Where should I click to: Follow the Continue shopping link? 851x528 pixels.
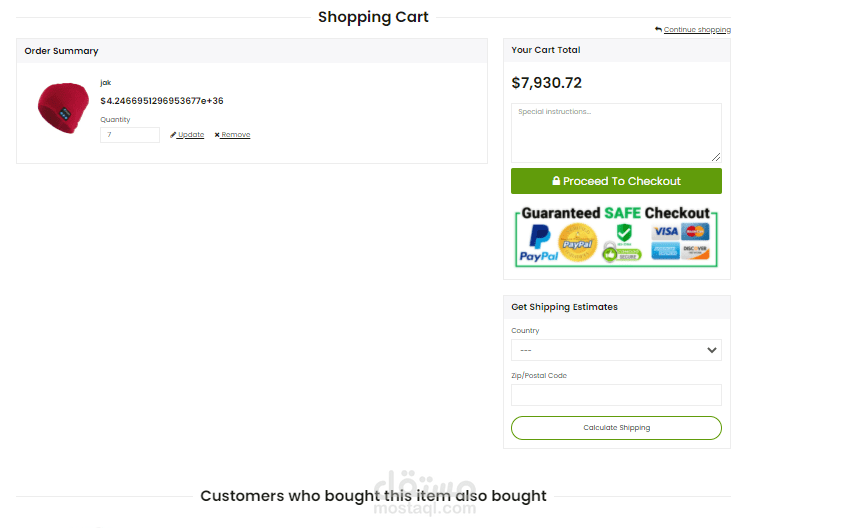(697, 30)
